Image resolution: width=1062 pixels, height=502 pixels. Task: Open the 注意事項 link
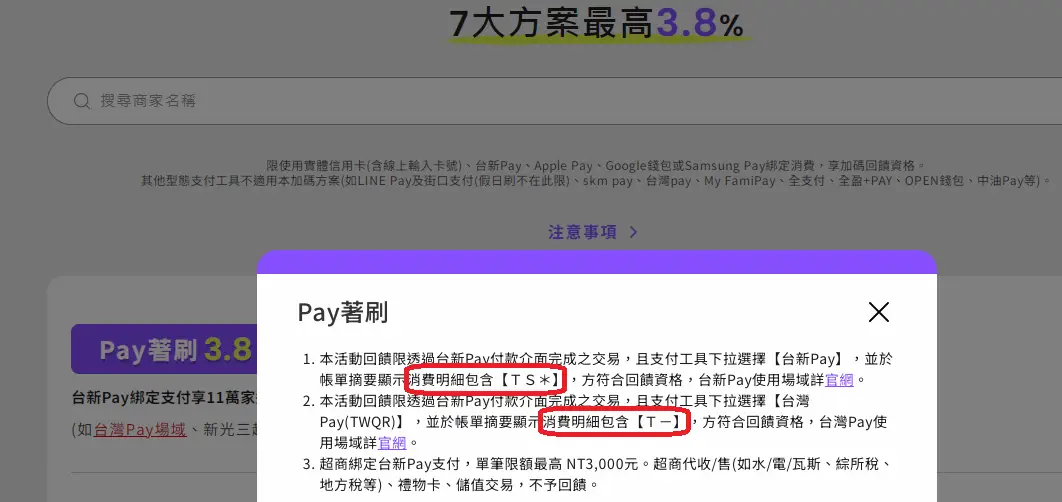click(582, 232)
